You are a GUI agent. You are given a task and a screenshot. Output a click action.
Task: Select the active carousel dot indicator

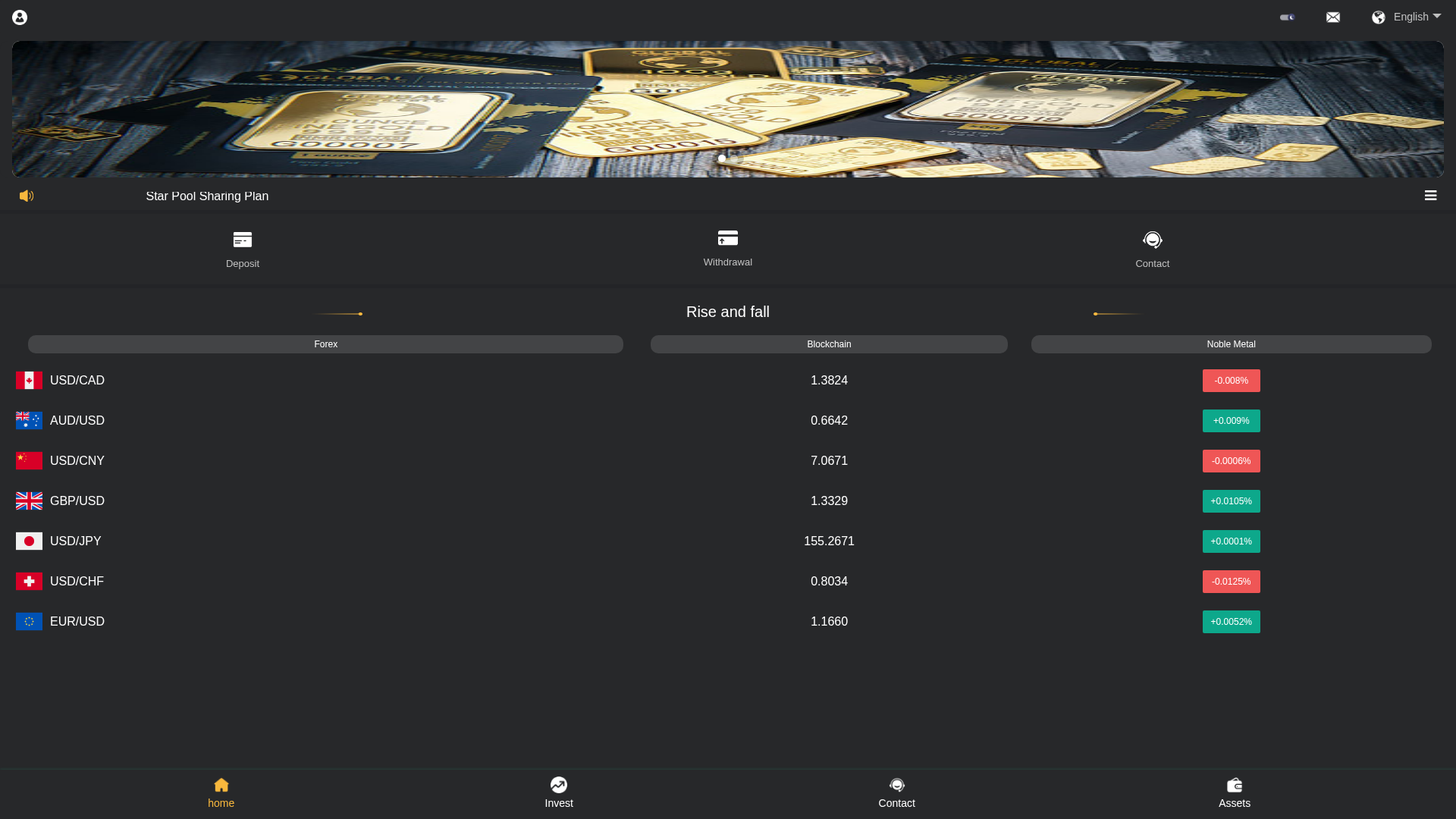point(722,158)
